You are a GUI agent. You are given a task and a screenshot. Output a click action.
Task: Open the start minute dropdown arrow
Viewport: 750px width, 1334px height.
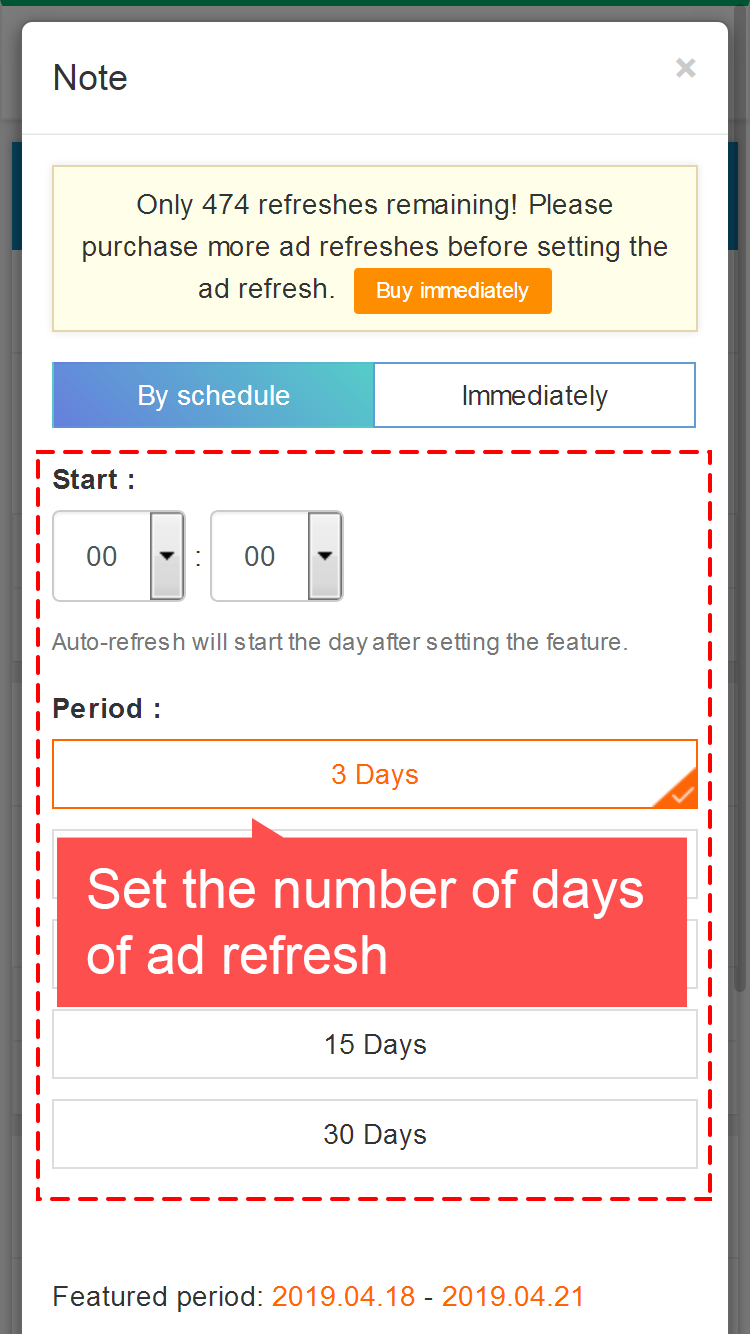(325, 556)
